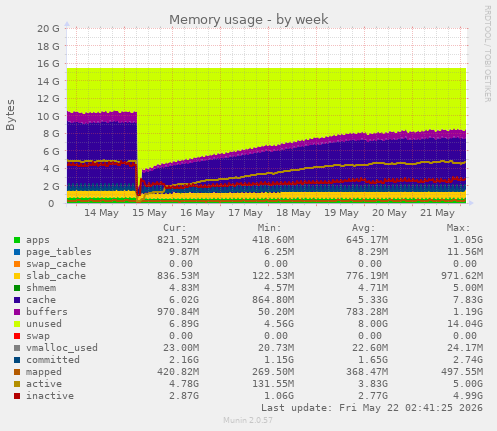Click the apps current value 821.52M
Screen dimensions: 497x431
[178, 240]
